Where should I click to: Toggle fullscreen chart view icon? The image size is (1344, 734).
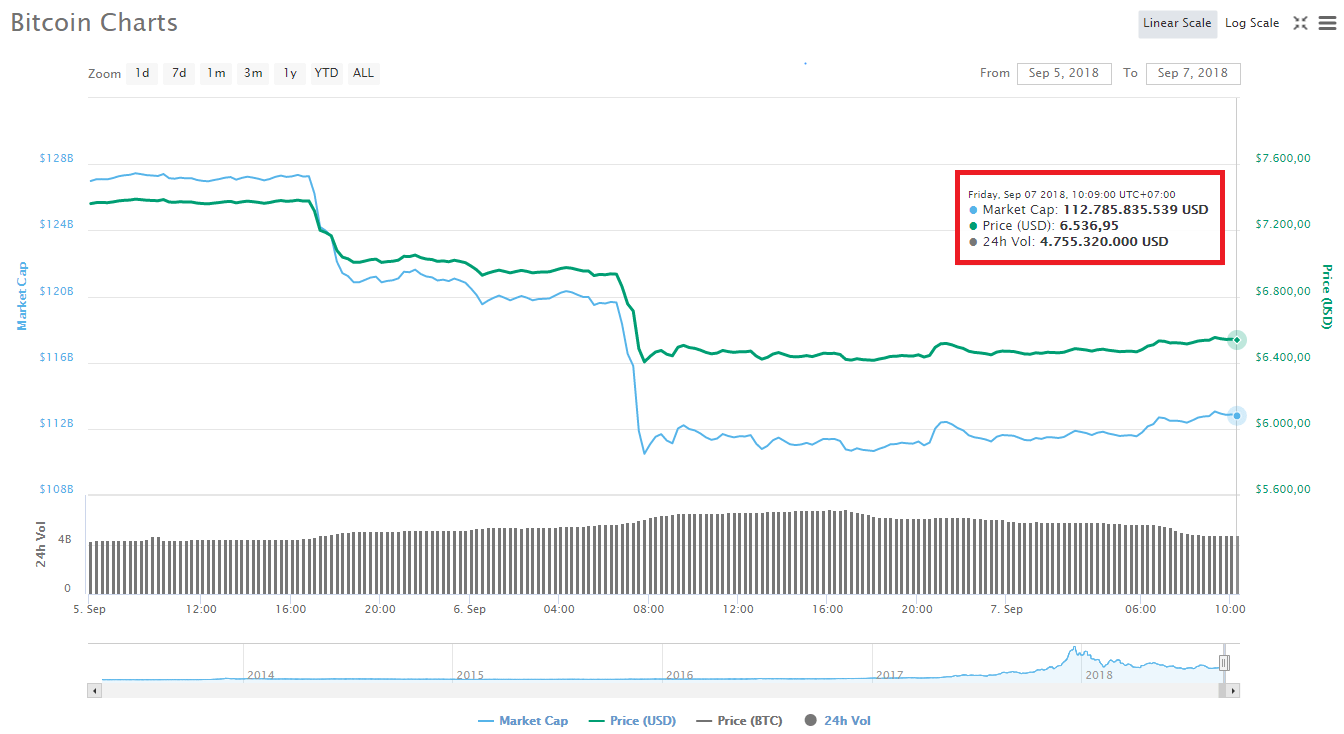coord(1300,23)
